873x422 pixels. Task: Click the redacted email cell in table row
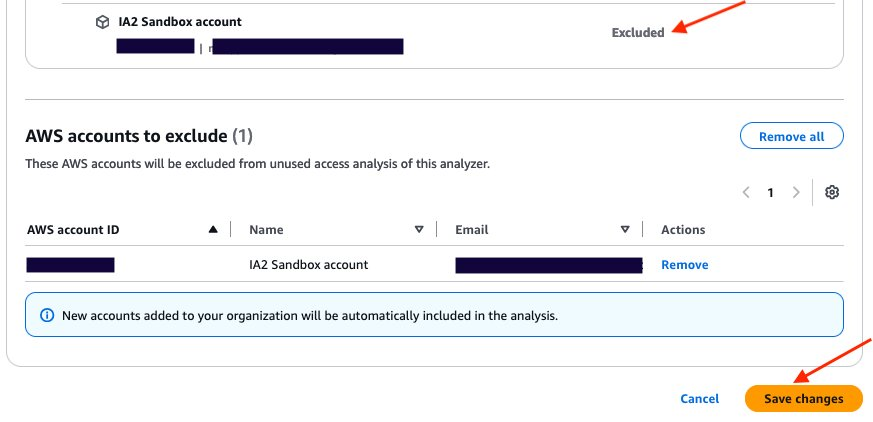tap(548, 265)
